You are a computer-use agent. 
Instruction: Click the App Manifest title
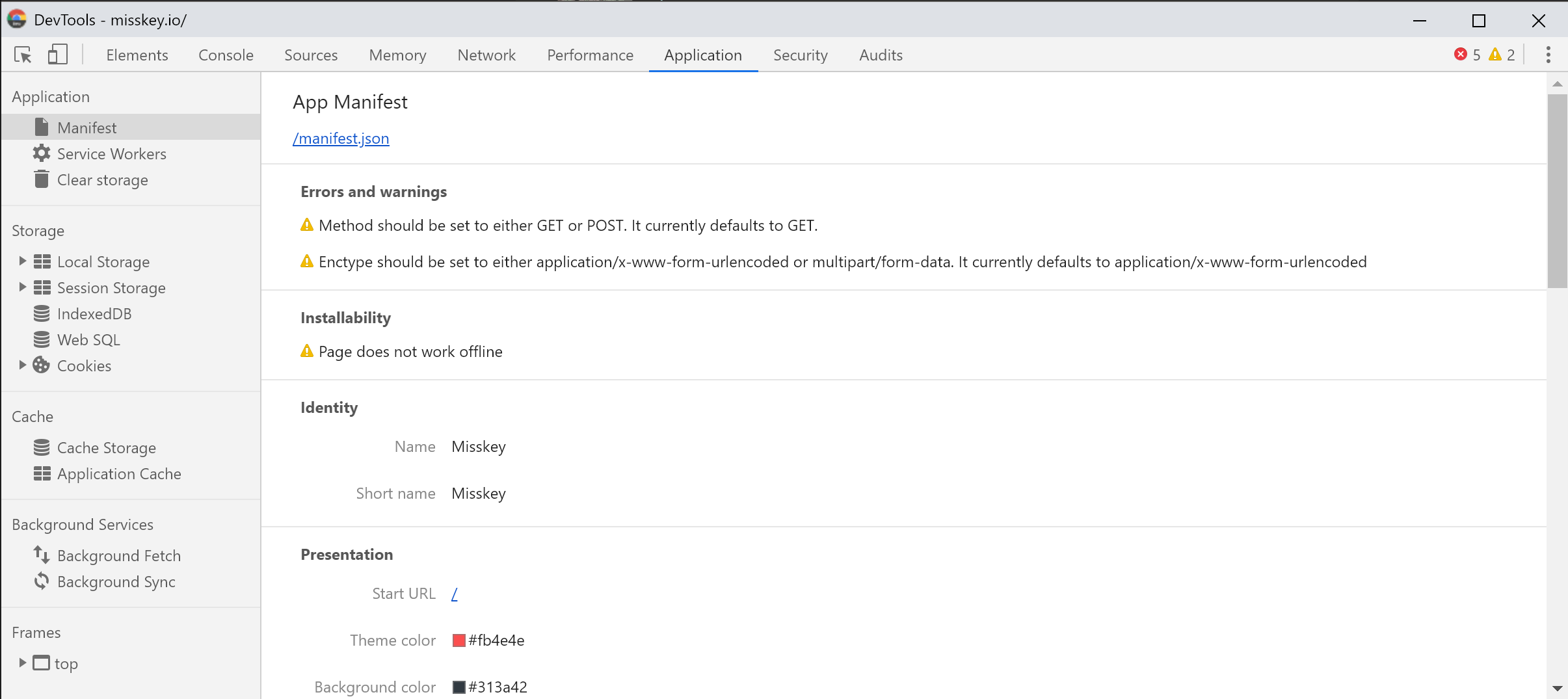[350, 102]
